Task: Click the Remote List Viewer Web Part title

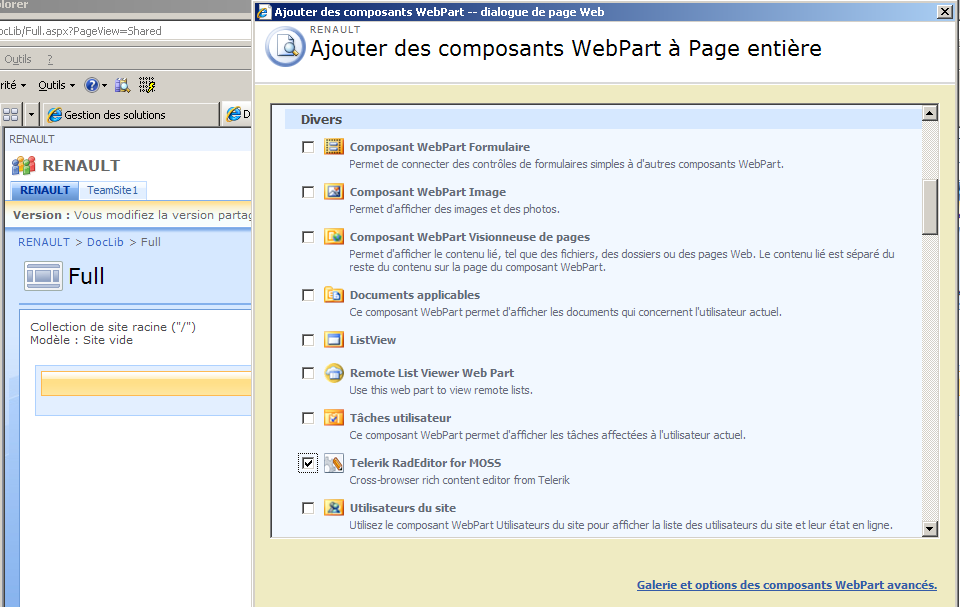Action: (x=432, y=373)
